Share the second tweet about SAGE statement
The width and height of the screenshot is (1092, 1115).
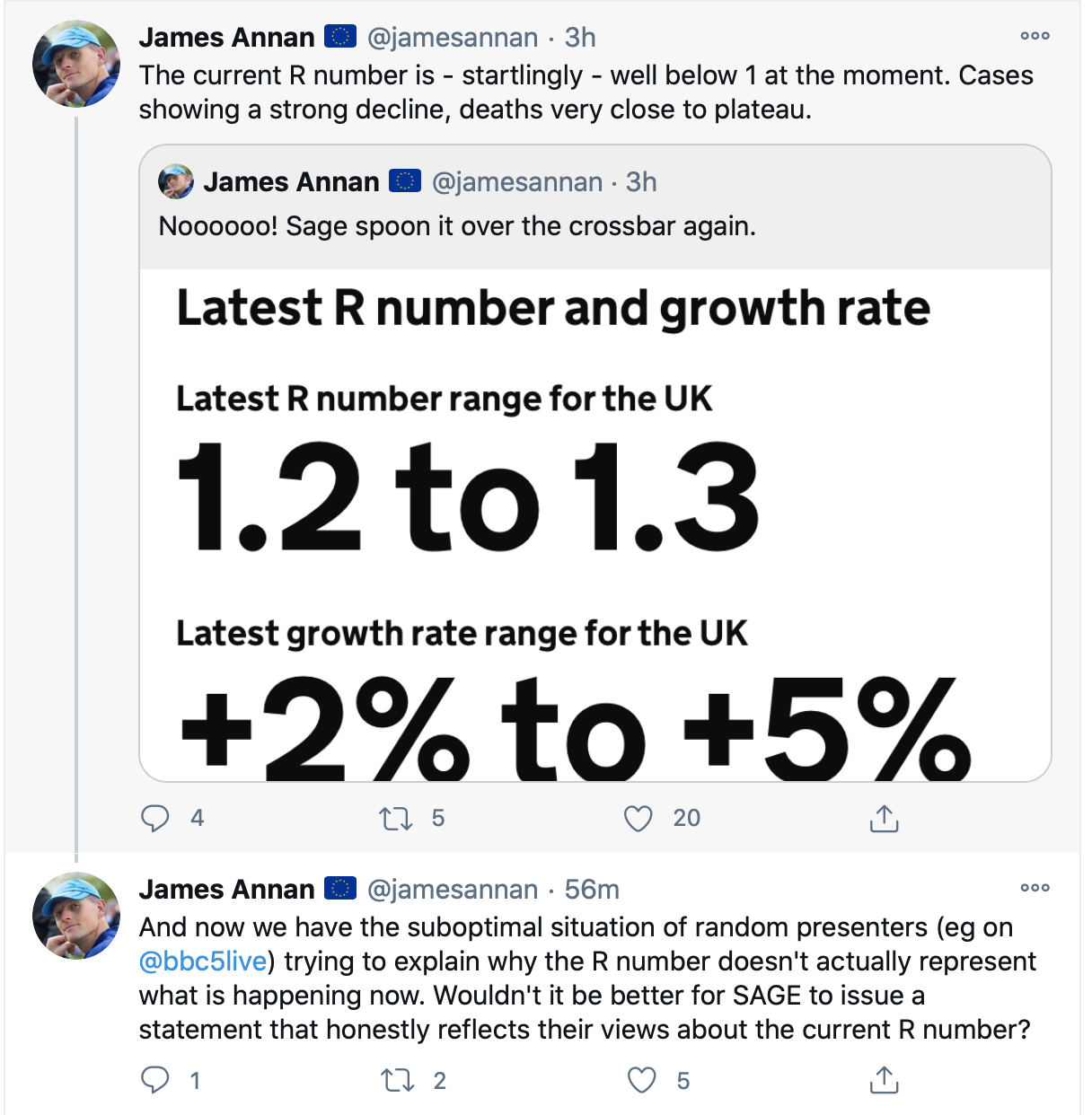coord(884,1080)
